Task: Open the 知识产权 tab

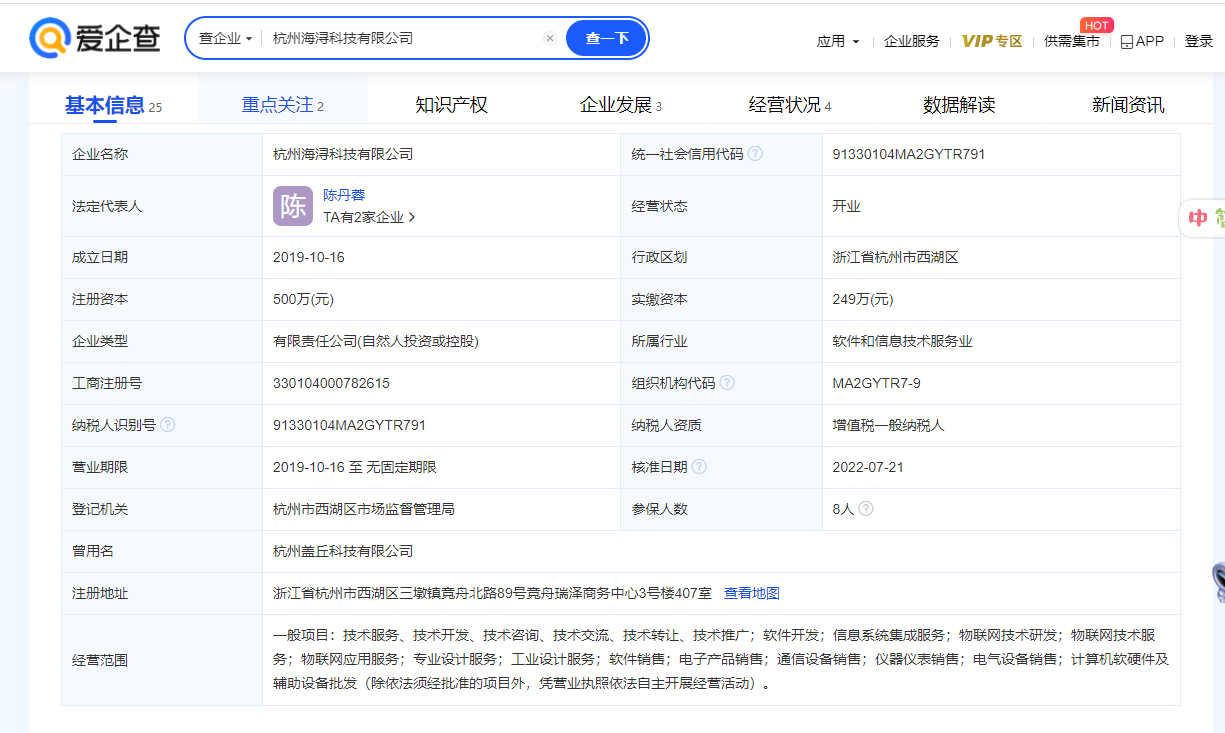Action: click(x=451, y=105)
